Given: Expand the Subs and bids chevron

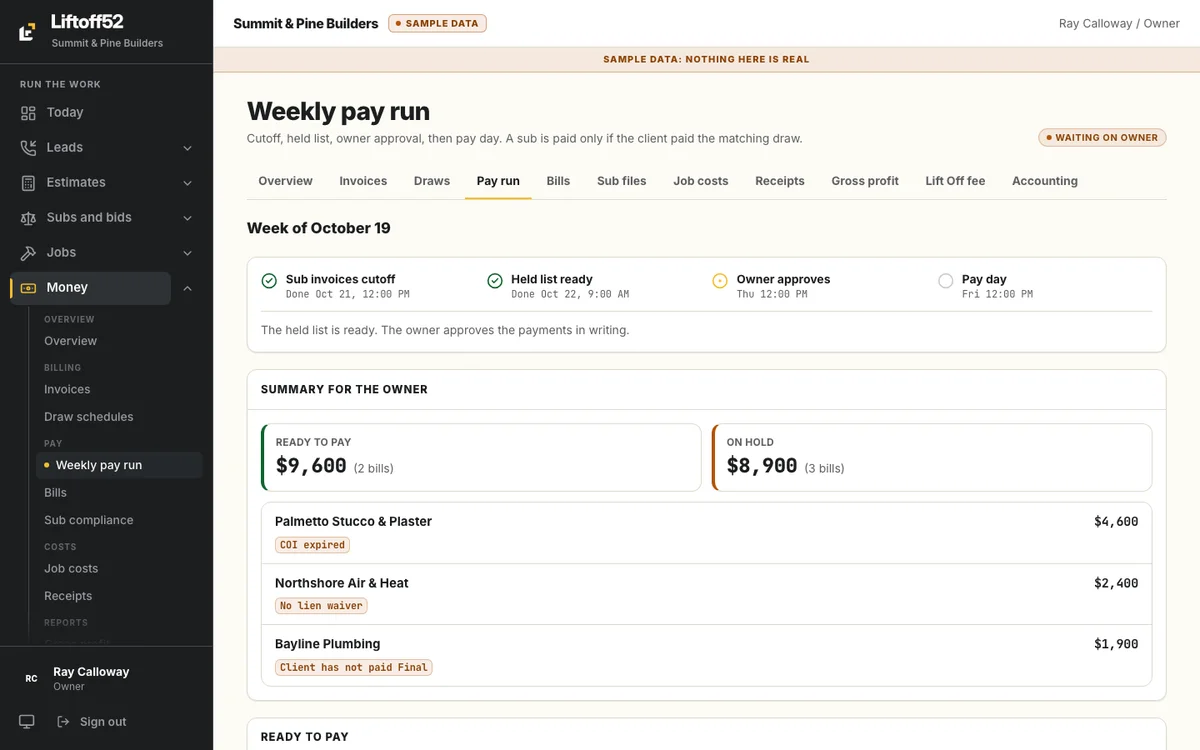Looking at the screenshot, I should [x=187, y=218].
